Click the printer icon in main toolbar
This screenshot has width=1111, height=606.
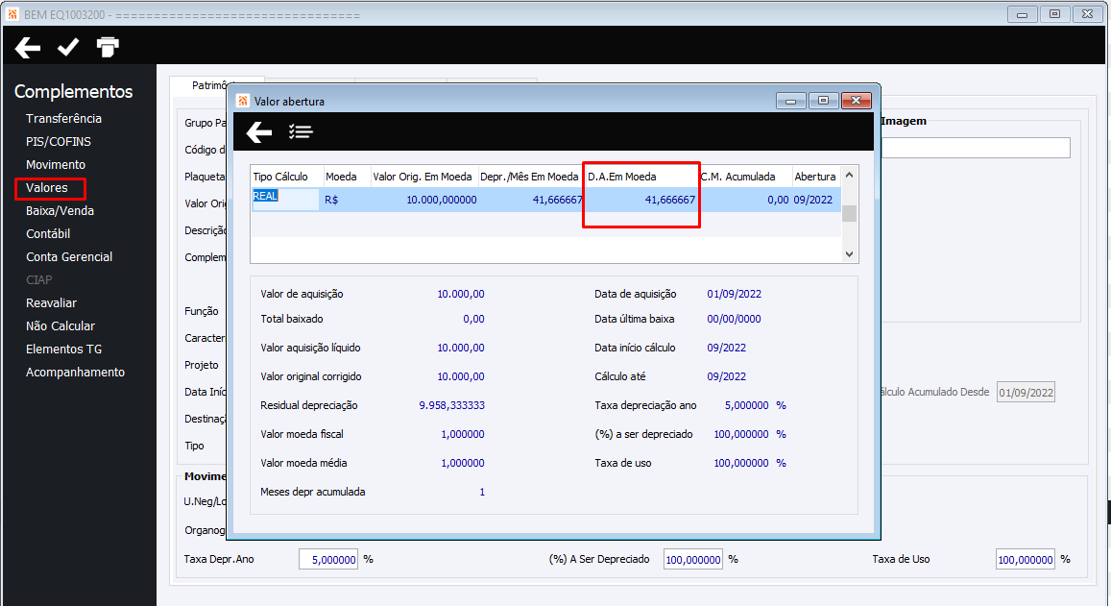(x=108, y=47)
